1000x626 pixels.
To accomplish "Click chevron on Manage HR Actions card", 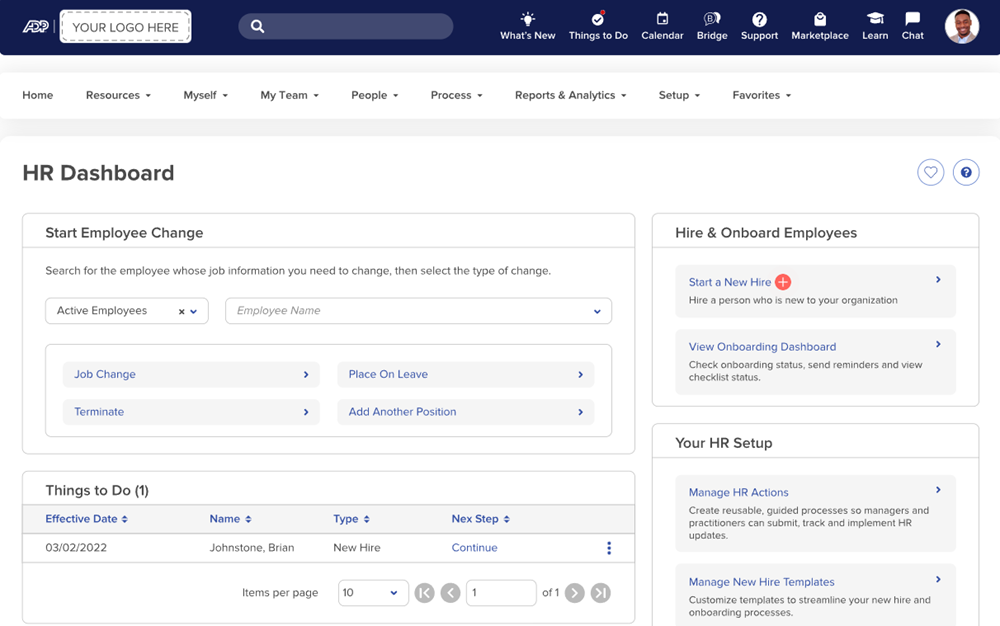I will click(x=938, y=490).
